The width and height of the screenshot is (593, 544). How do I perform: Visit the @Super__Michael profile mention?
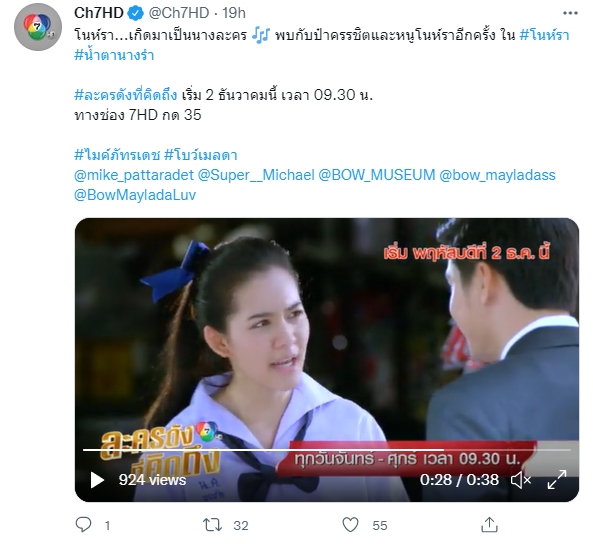[256, 175]
